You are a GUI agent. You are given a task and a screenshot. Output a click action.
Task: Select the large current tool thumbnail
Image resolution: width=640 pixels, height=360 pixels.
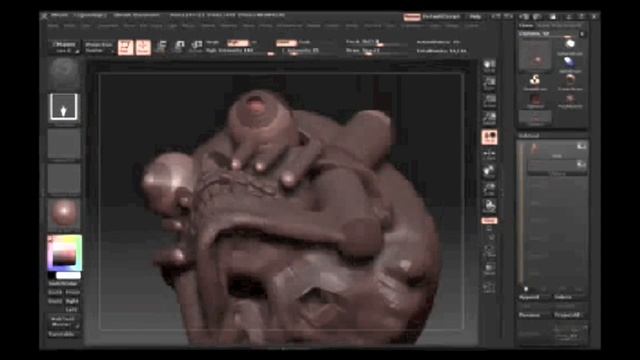point(535,57)
